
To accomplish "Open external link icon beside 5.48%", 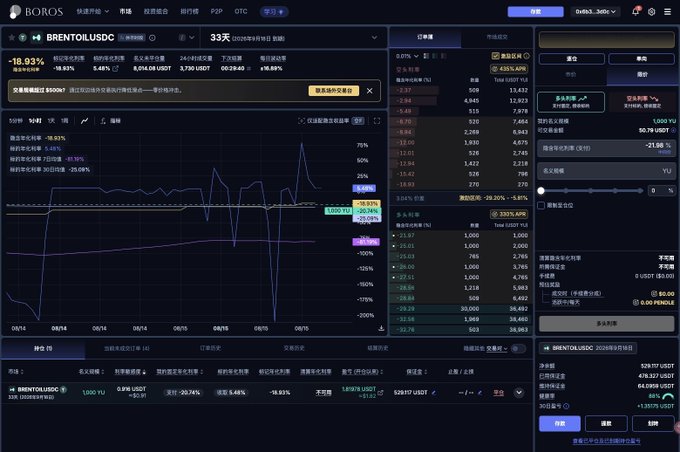I will [x=115, y=69].
